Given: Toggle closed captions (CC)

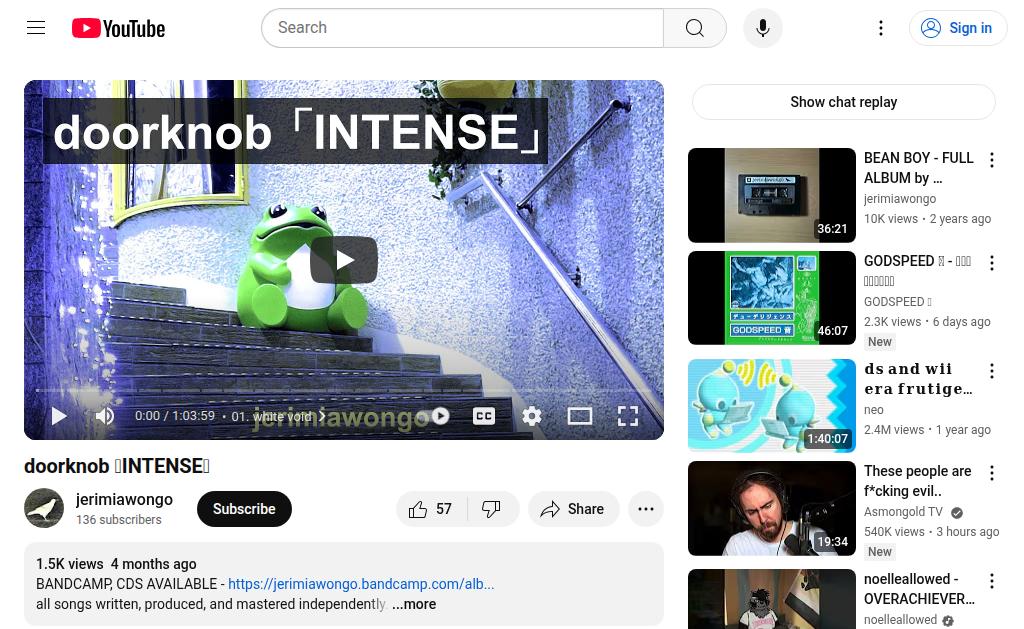Looking at the screenshot, I should pos(484,416).
